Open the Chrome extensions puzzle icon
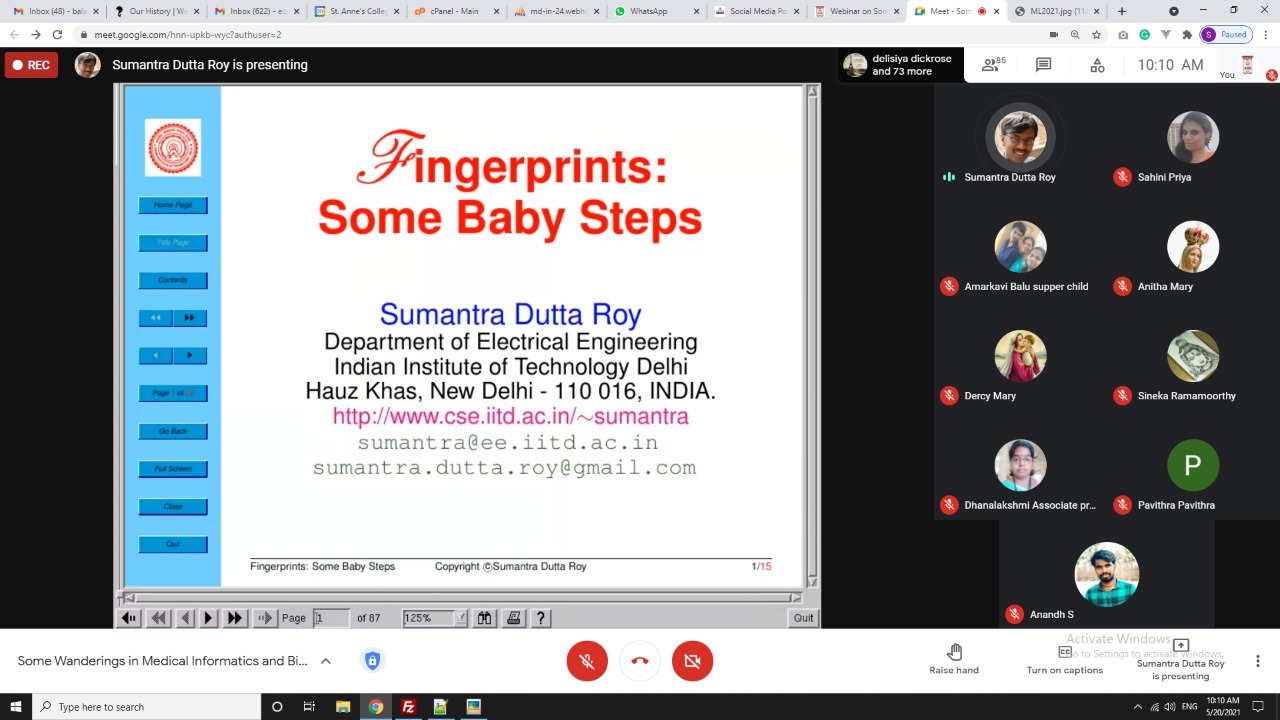Image resolution: width=1280 pixels, height=720 pixels. (1187, 34)
